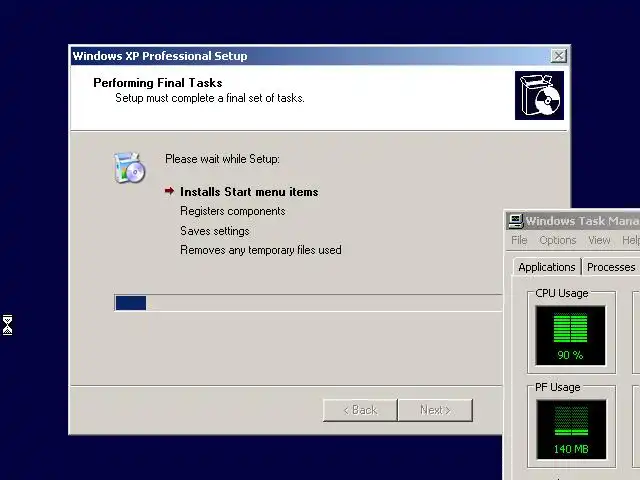
Task: Switch to the Applications tab in Task Manager
Action: [547, 267]
